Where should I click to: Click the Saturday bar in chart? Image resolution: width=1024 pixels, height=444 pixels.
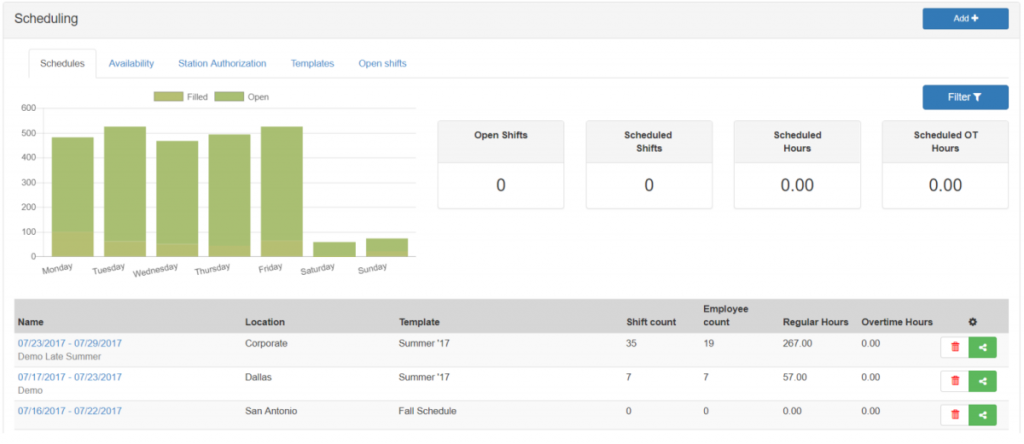point(334,249)
